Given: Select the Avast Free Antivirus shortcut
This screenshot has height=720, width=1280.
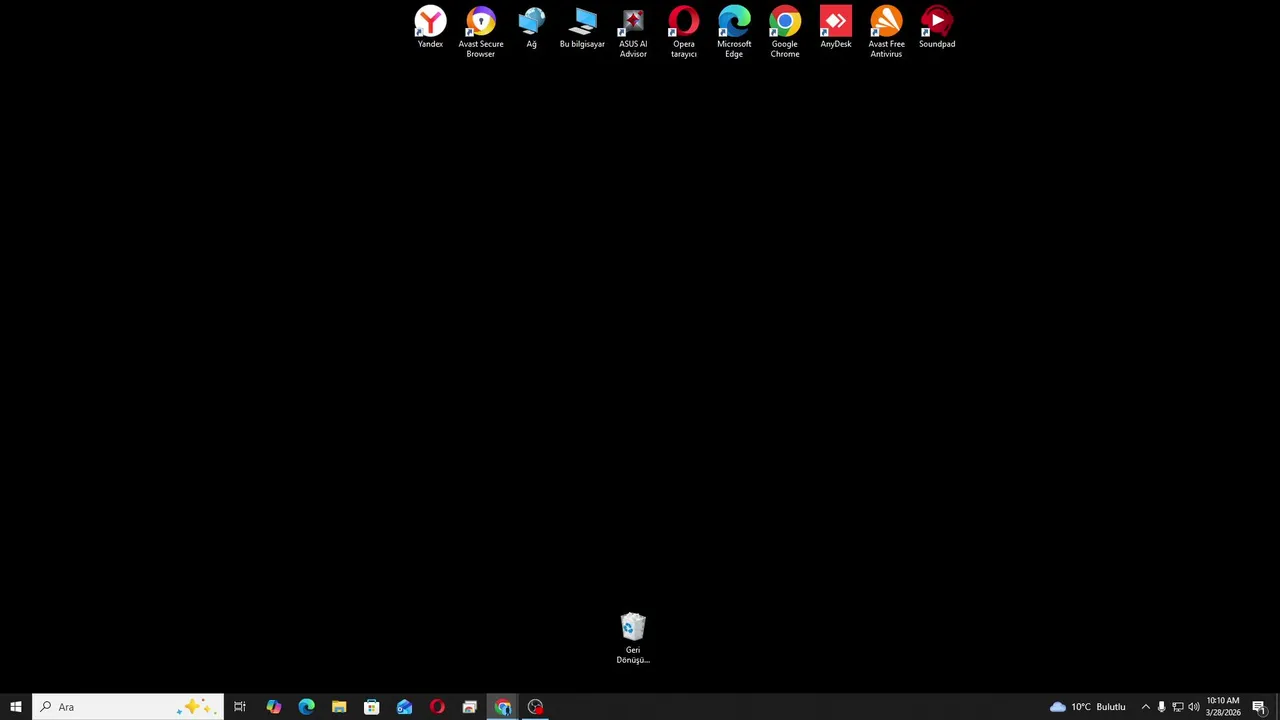Looking at the screenshot, I should click(886, 32).
